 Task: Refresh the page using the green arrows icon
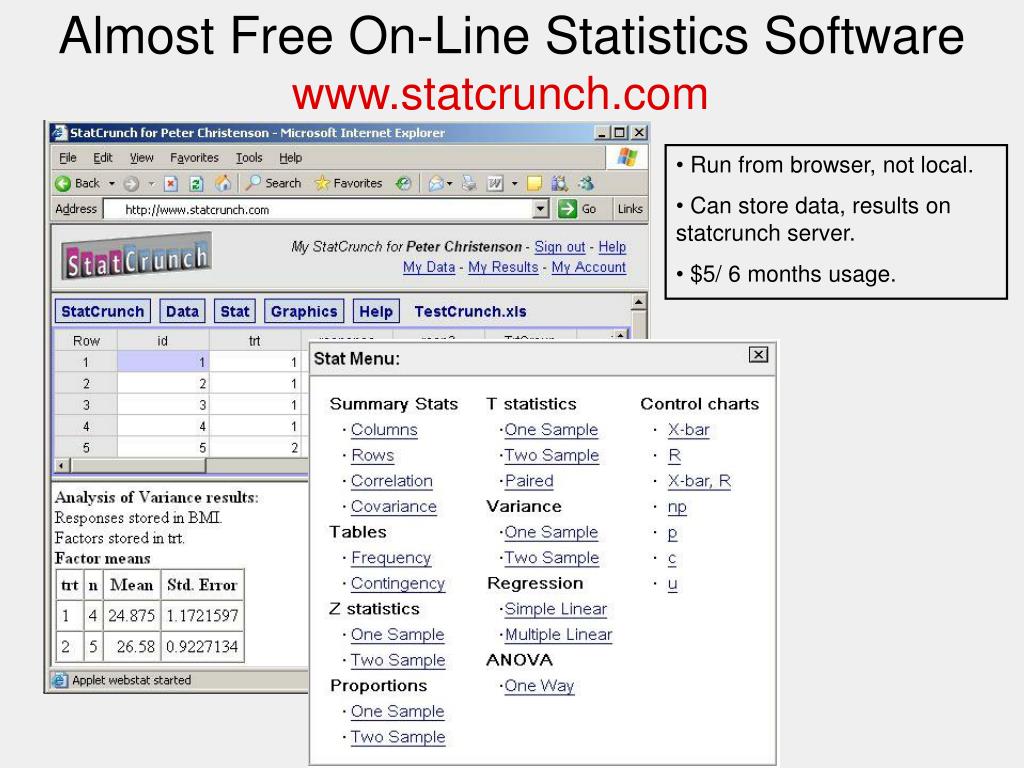196,184
